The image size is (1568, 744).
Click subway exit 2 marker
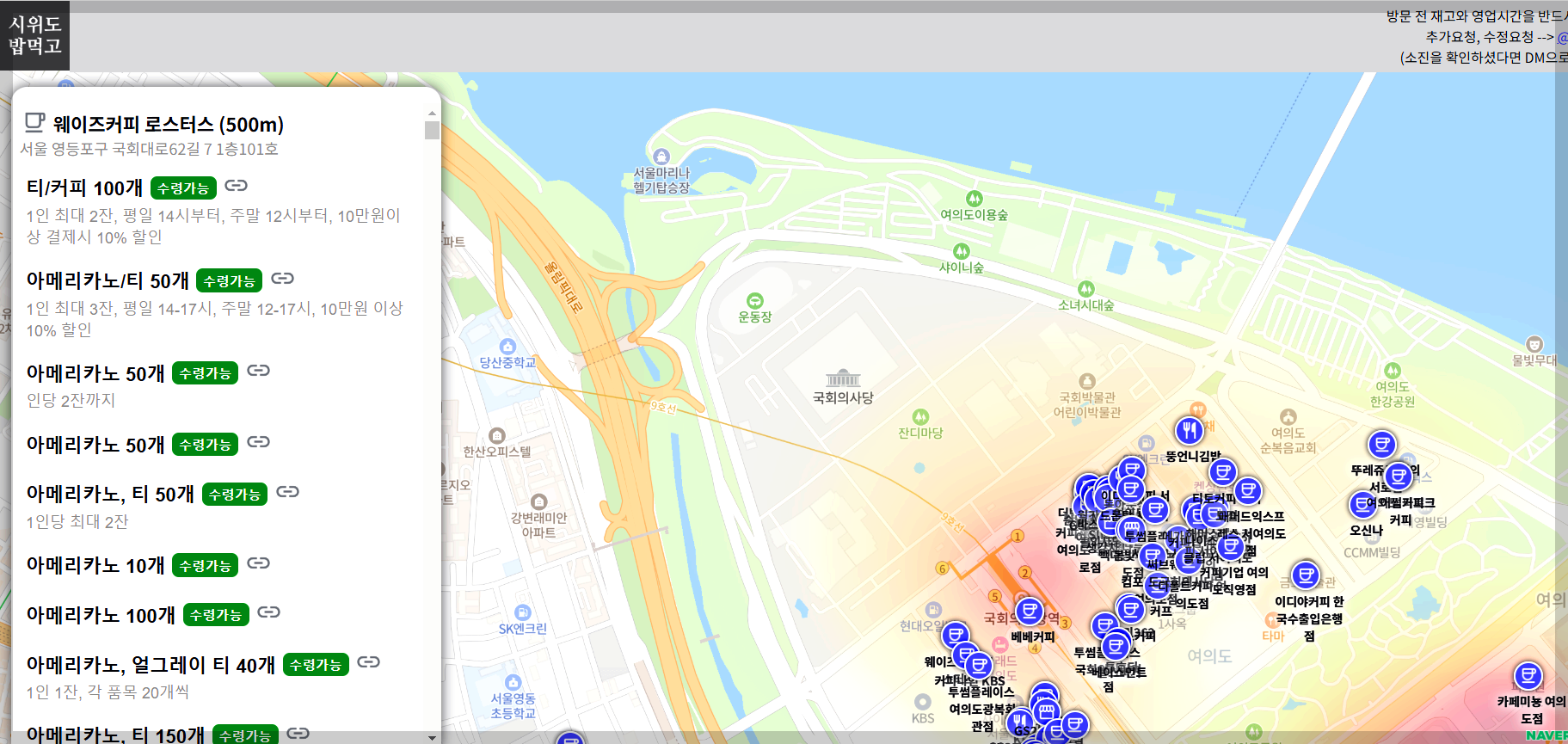tap(1024, 572)
